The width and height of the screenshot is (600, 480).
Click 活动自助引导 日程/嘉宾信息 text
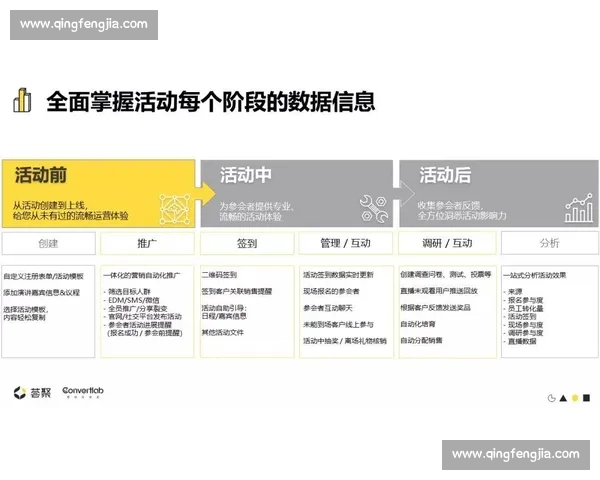click(x=224, y=312)
